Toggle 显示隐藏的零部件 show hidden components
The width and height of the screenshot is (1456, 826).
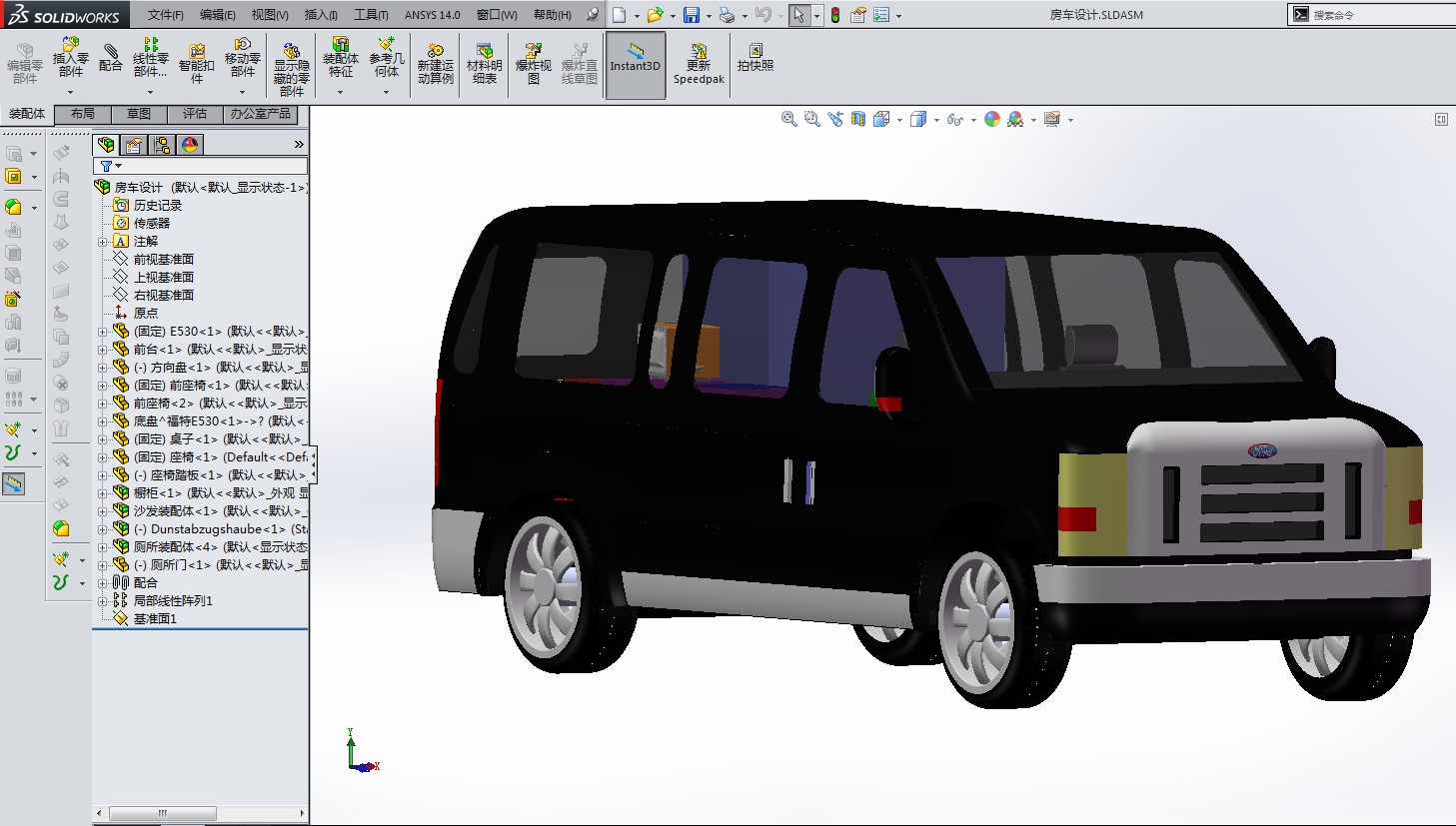291,68
